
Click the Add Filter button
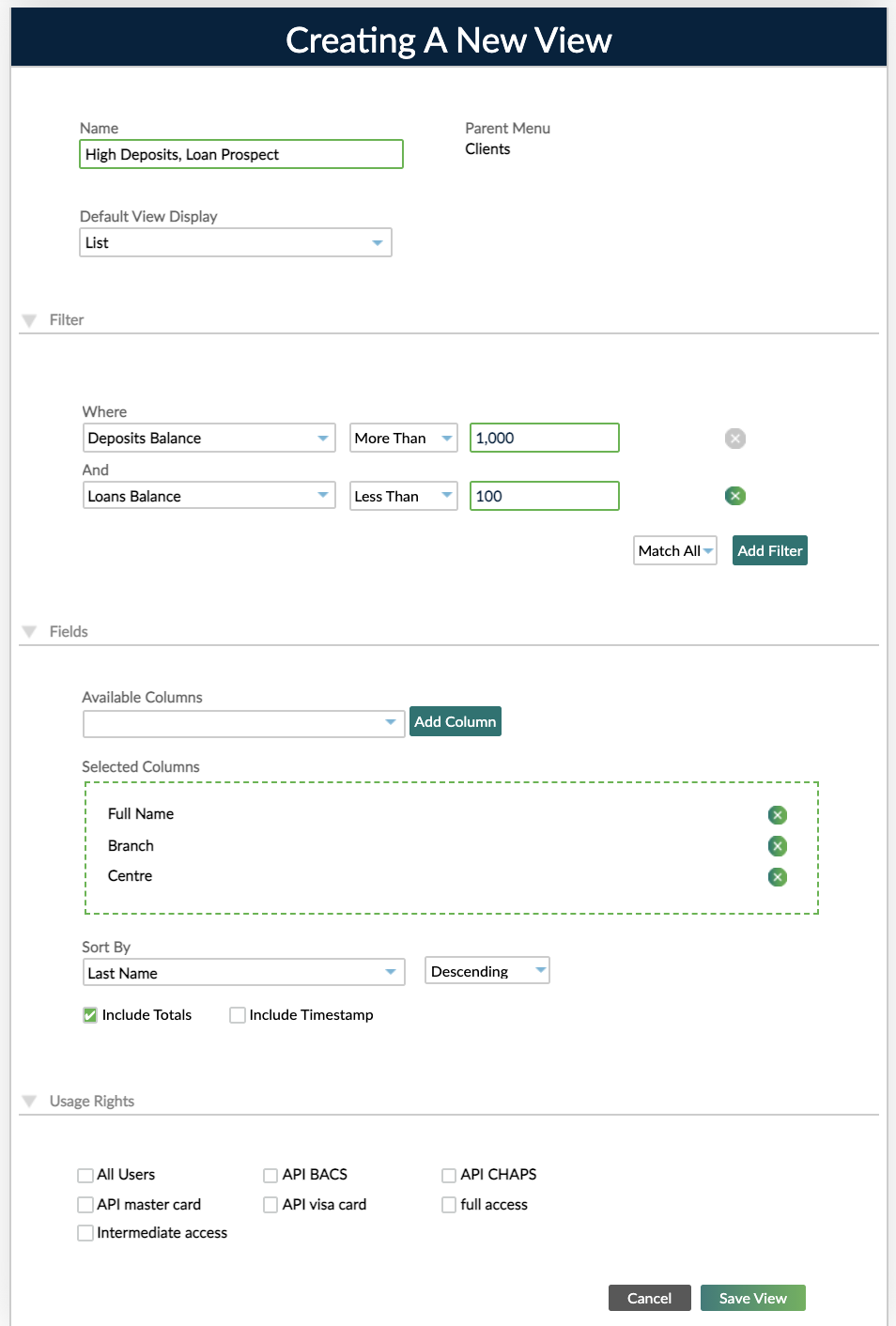[x=769, y=550]
